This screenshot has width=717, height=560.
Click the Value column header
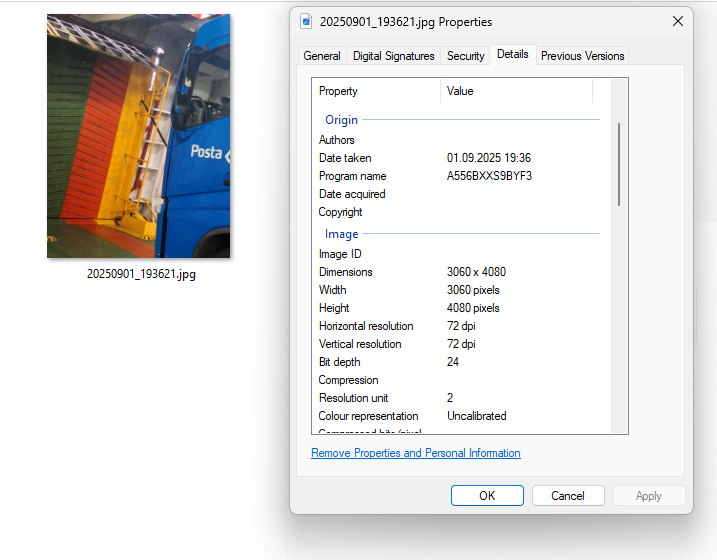click(516, 91)
